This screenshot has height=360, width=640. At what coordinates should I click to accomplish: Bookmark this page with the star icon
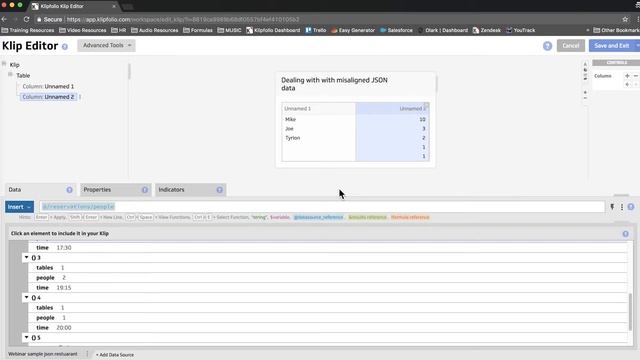click(625, 19)
